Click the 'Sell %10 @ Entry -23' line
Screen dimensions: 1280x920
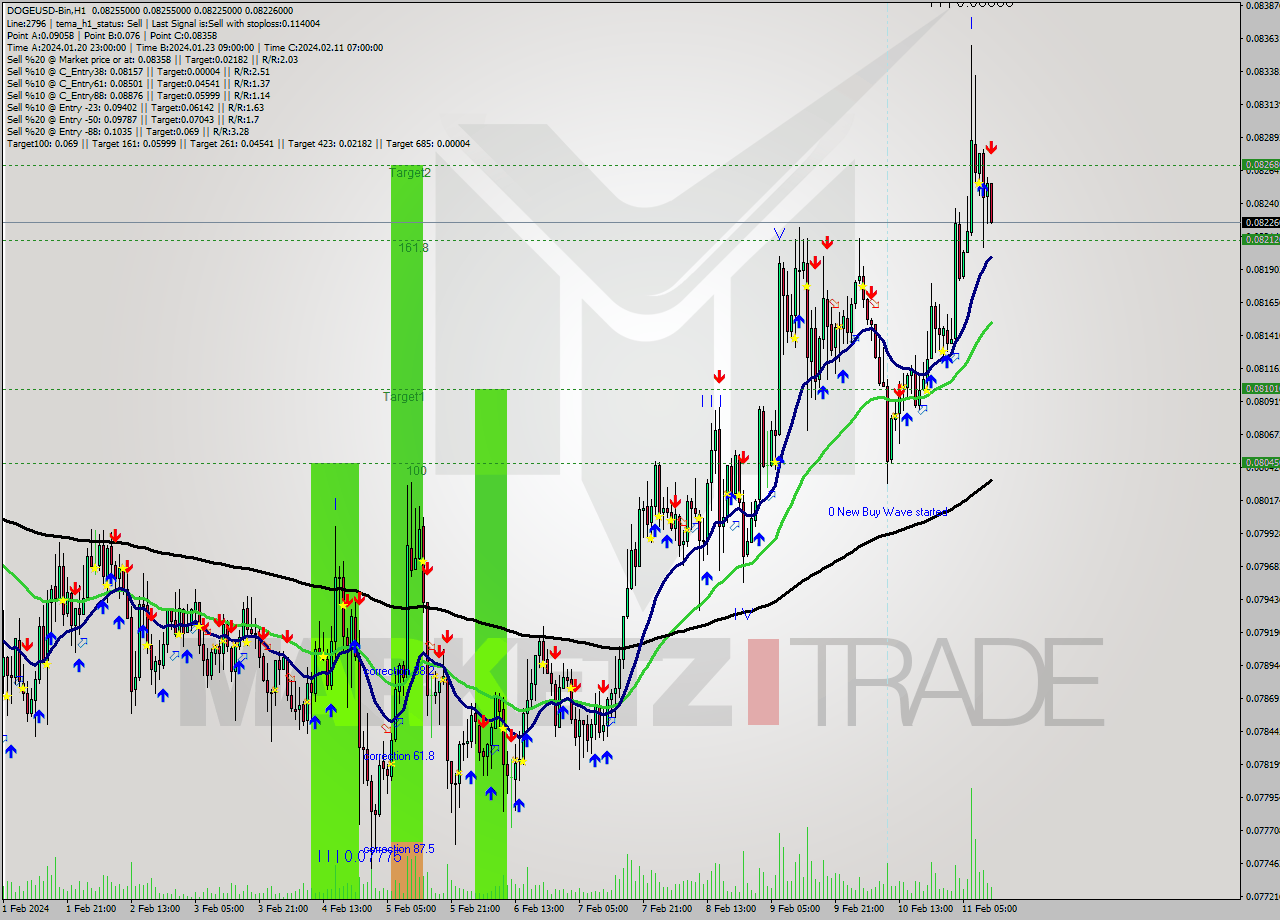click(135, 107)
